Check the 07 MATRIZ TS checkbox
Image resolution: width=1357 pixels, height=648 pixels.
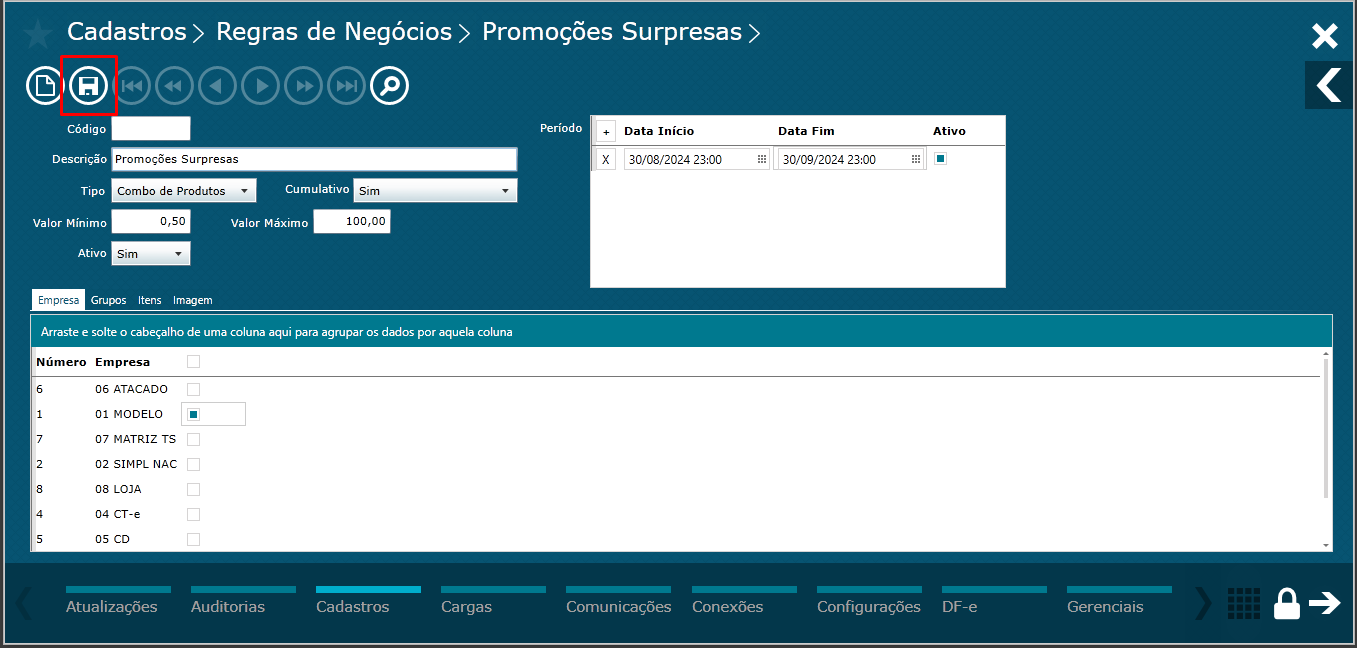point(194,439)
